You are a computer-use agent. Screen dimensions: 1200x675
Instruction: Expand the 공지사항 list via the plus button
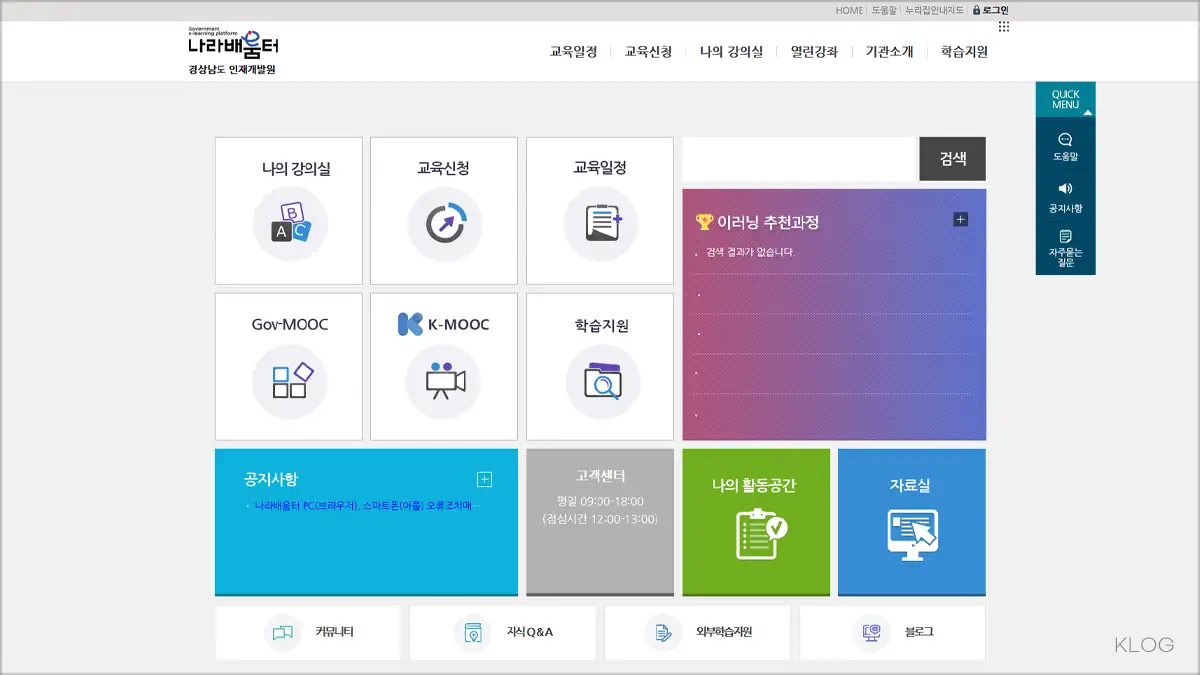click(483, 479)
